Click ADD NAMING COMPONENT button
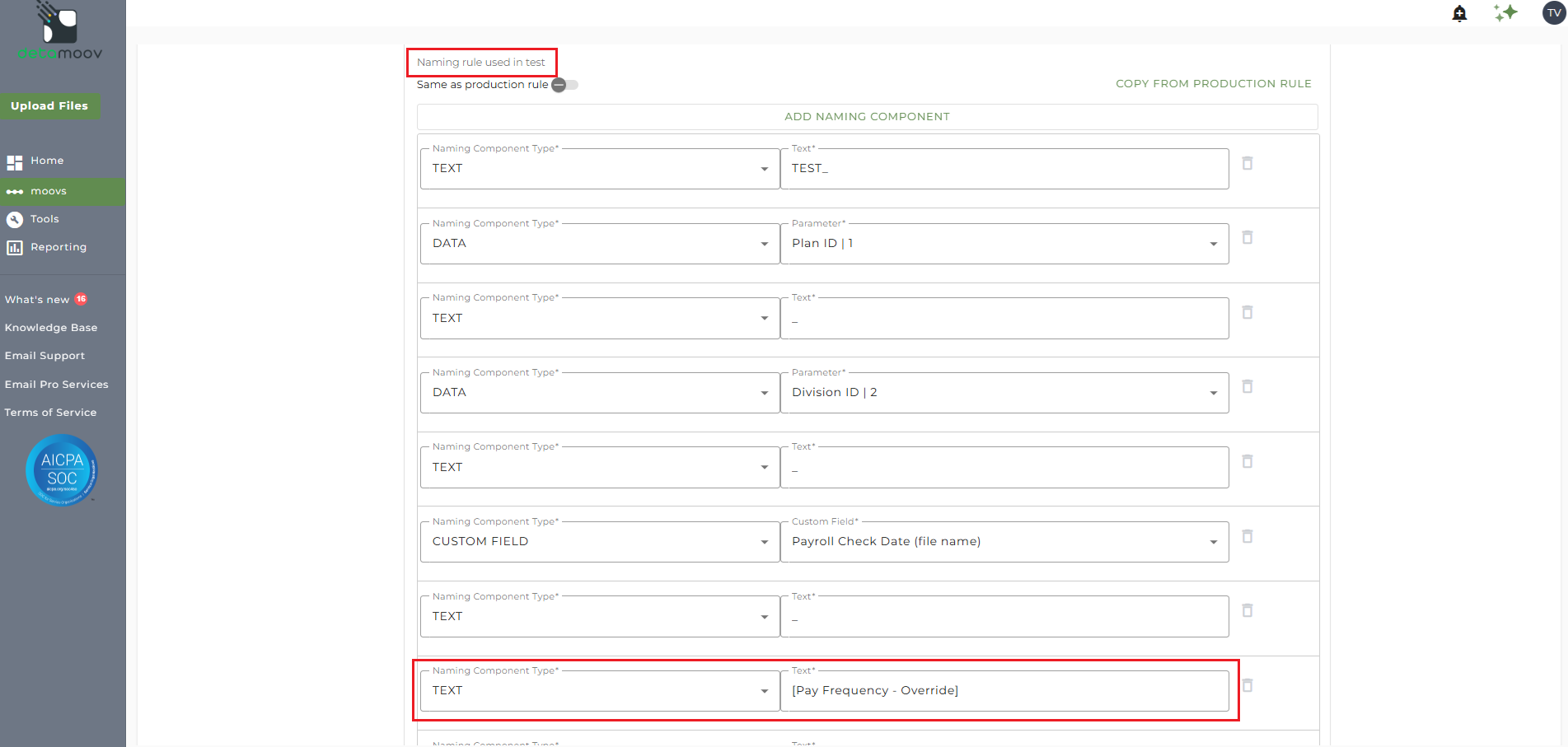Screen dimensions: 1568x747 (867, 117)
